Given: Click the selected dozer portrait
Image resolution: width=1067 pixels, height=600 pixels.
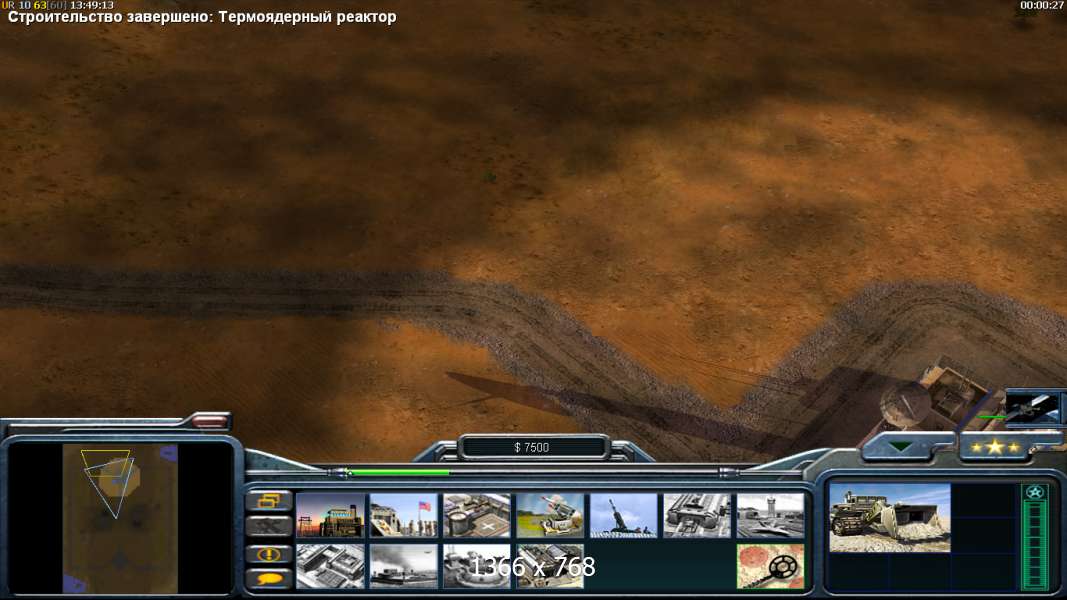Looking at the screenshot, I should click(x=889, y=518).
